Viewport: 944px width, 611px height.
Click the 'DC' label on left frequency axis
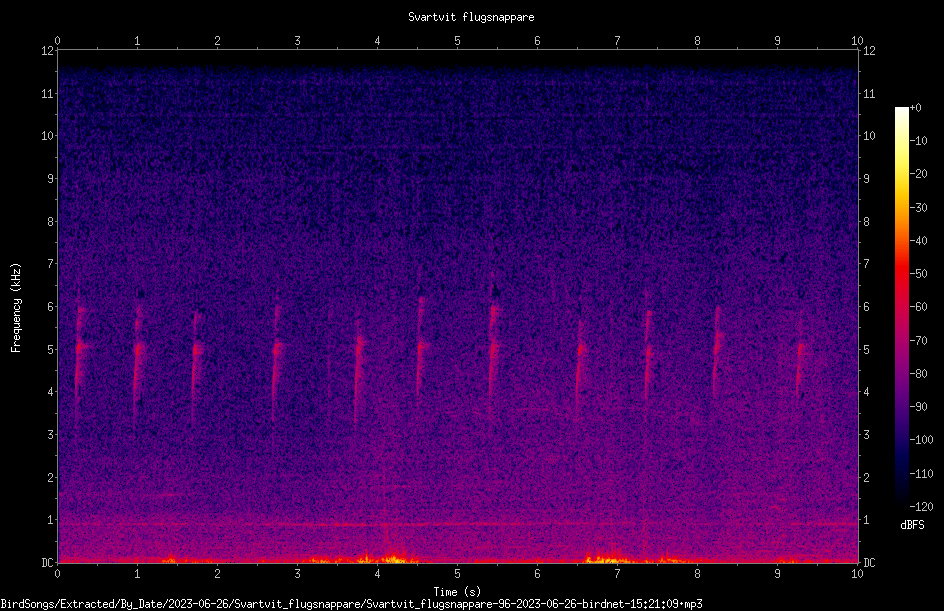tap(47, 563)
